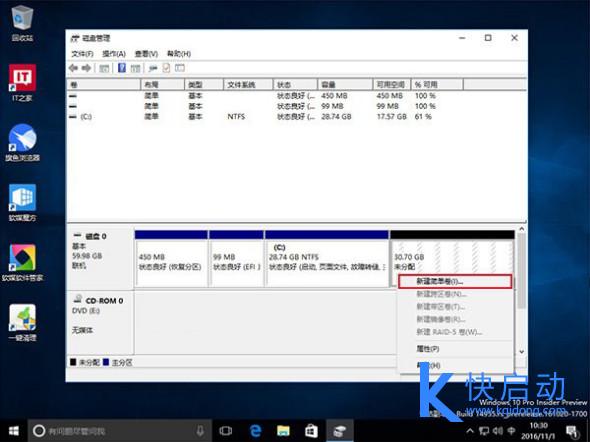590x442 pixels.
Task: Open the Action (A) menu
Action: 114,54
